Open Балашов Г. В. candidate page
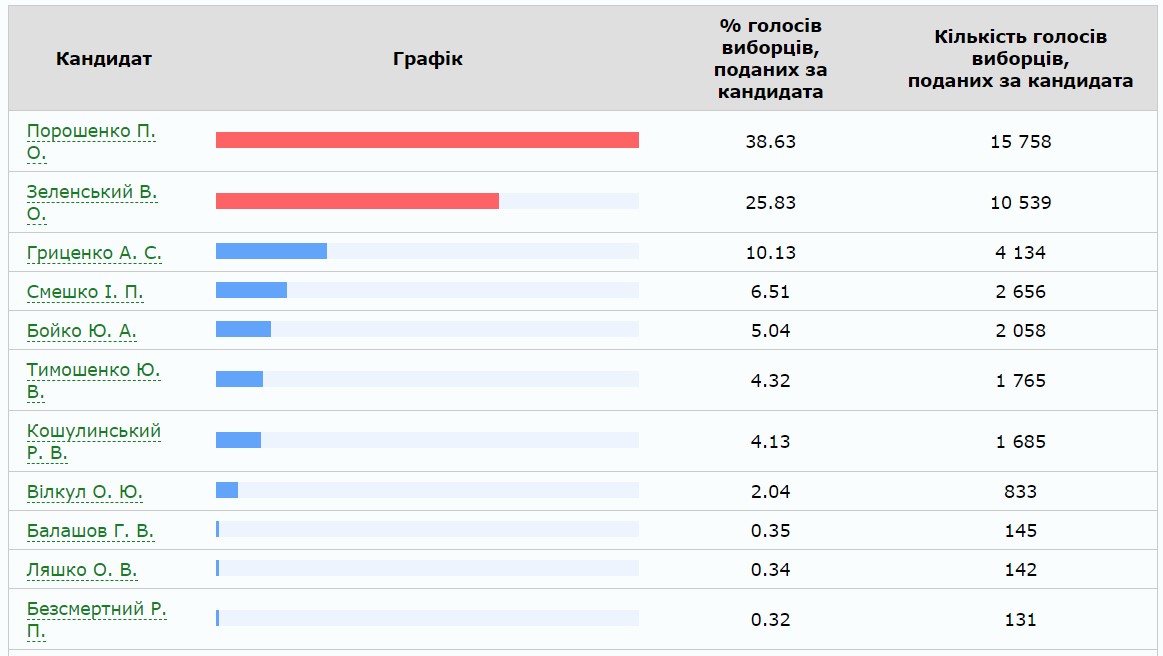Viewport: 1163px width, 656px height. click(90, 531)
